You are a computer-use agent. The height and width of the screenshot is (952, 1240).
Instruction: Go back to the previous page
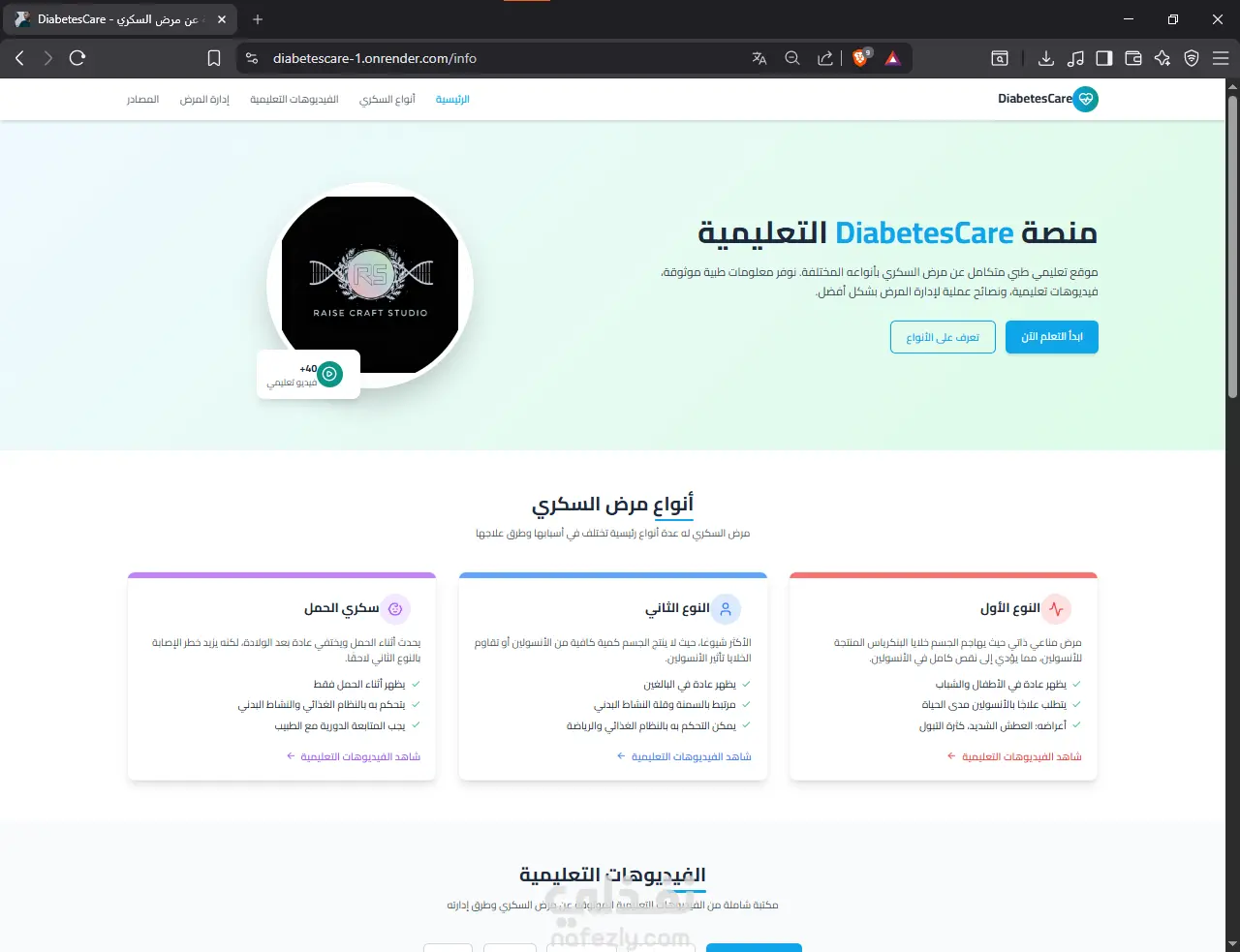point(19,58)
